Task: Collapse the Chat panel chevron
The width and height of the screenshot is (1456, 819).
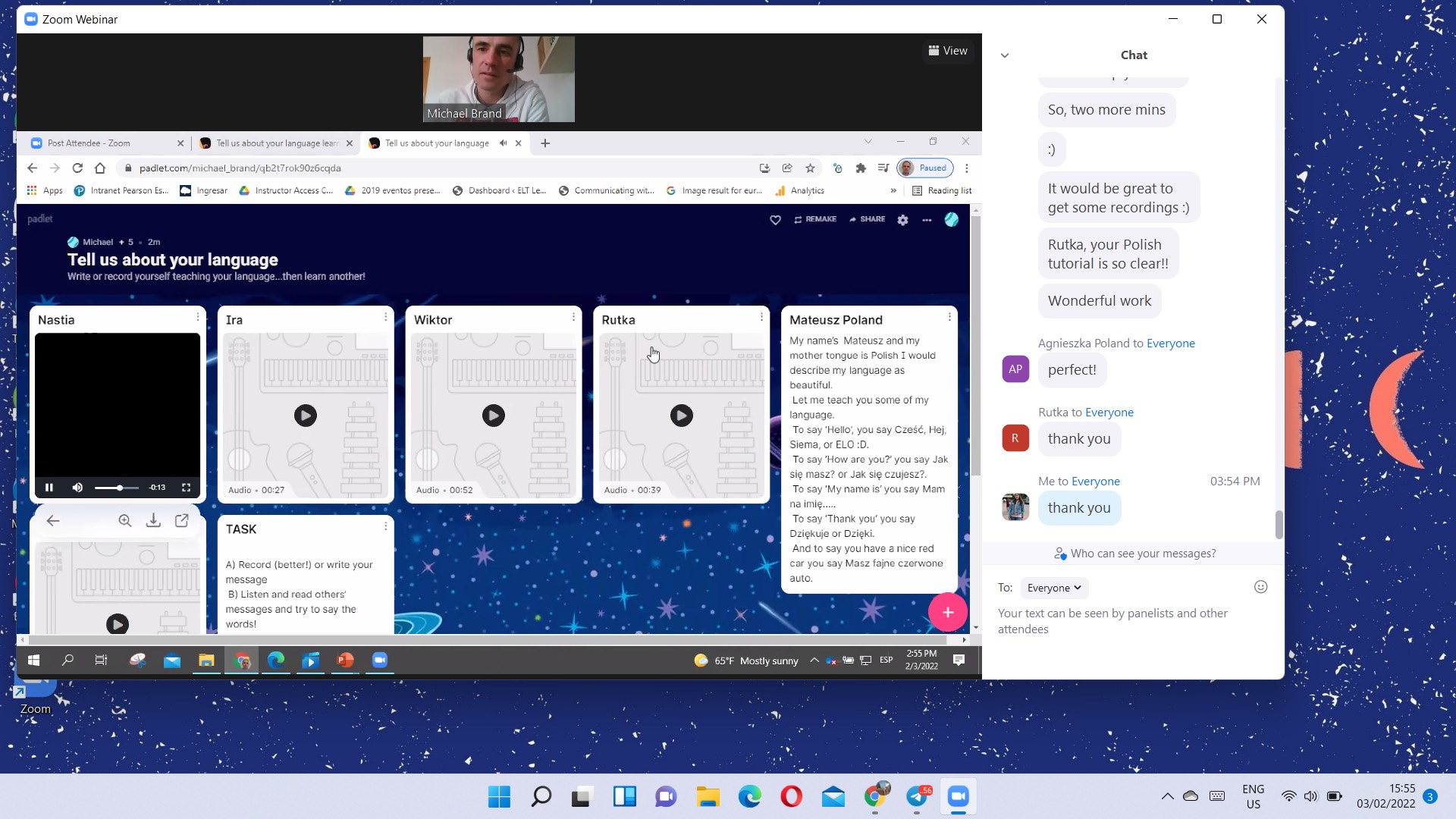Action: pyautogui.click(x=1005, y=55)
